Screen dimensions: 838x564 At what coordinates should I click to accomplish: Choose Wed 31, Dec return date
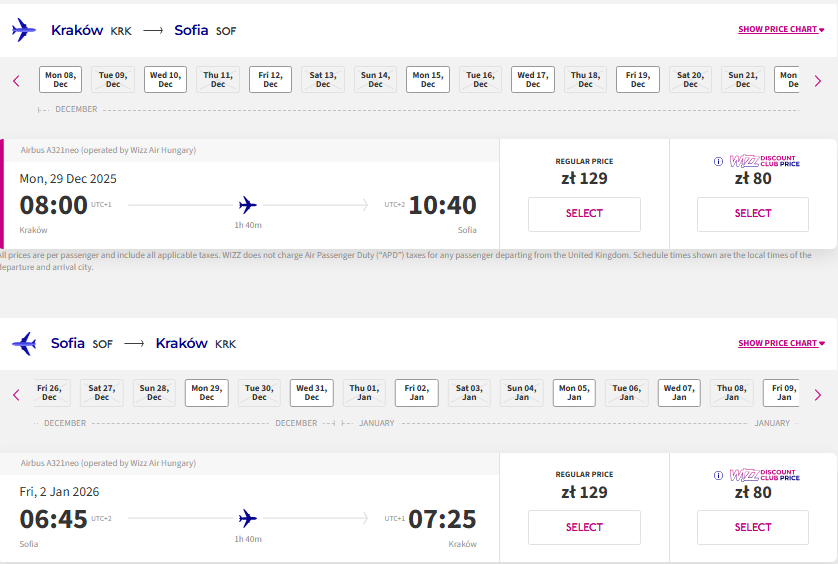[x=312, y=393]
